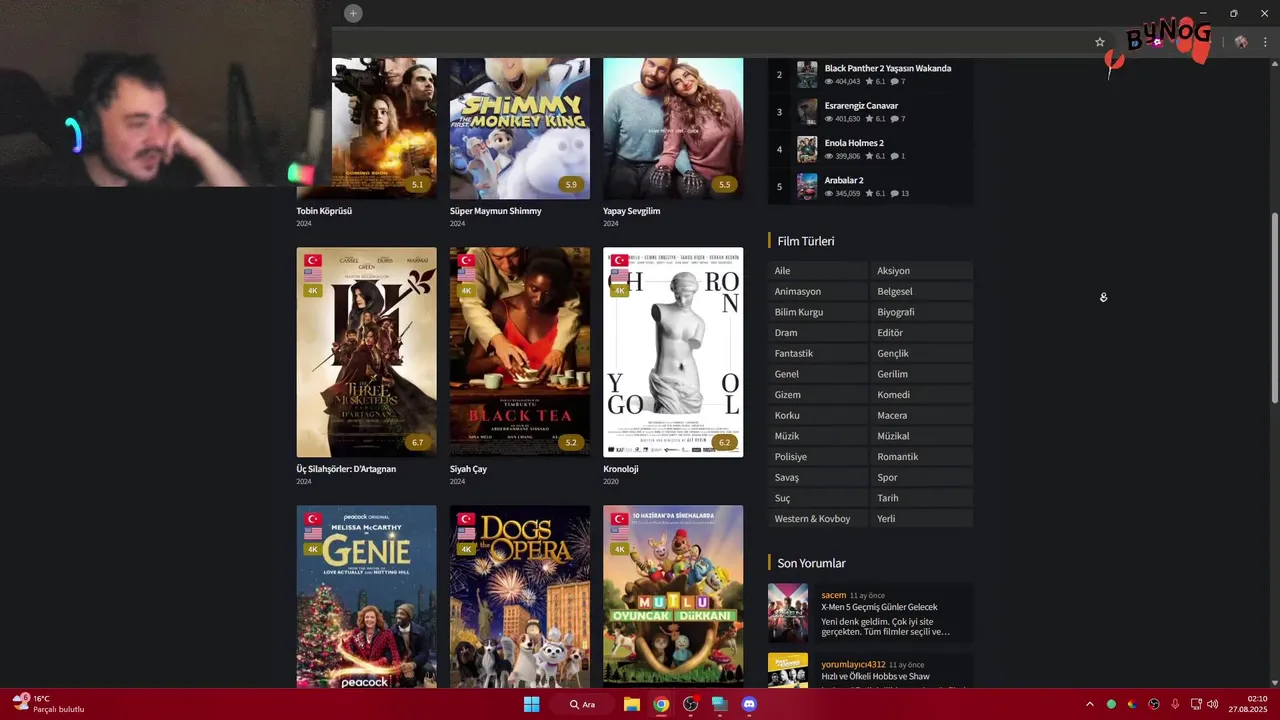Click the 5.9 rating badge on Süper Maymun Shimmy

(571, 184)
